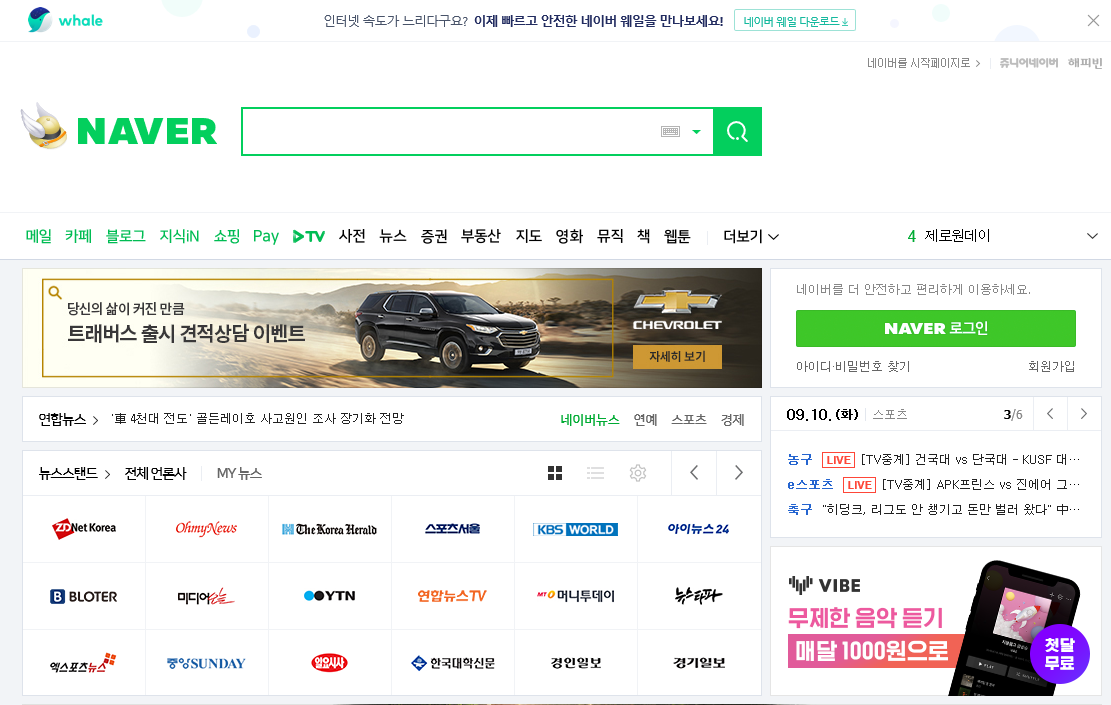This screenshot has height=705, width=1111.
Task: Close the whale promotion banner
Action: point(1093,21)
